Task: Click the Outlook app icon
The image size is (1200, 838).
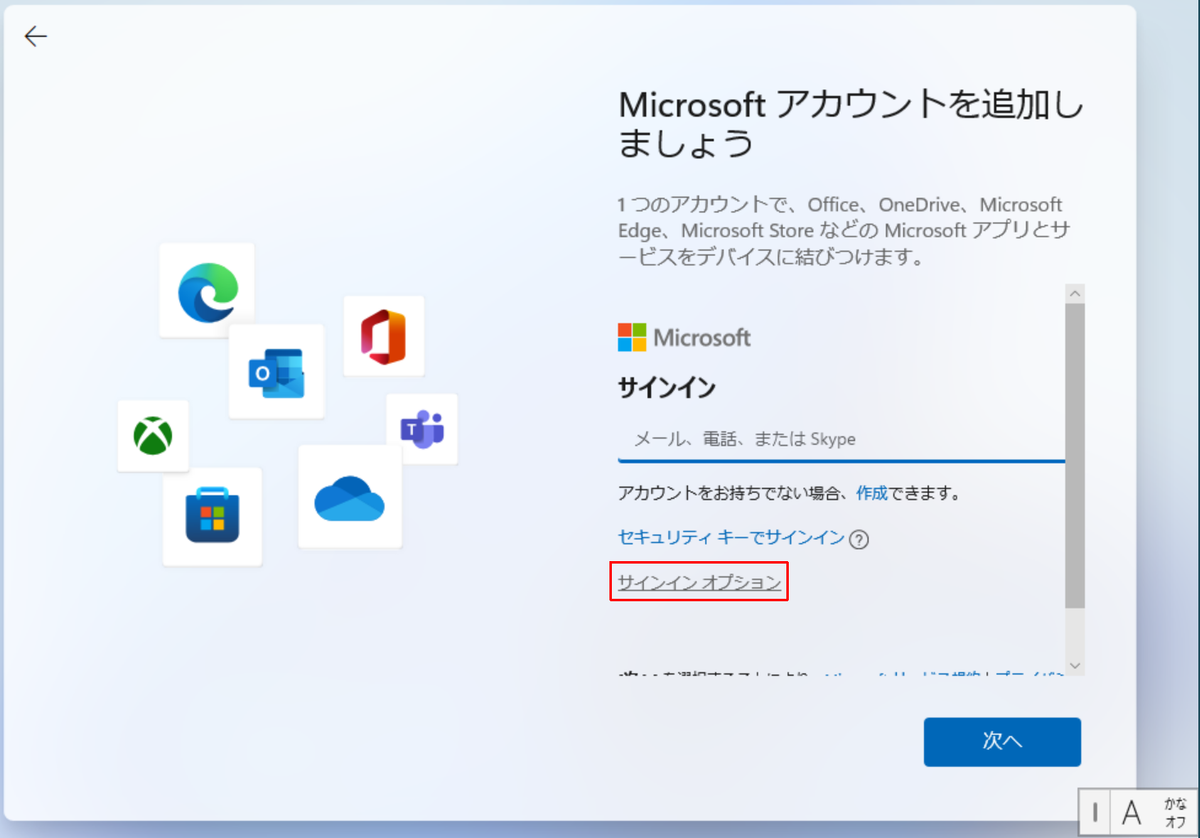Action: pos(277,372)
